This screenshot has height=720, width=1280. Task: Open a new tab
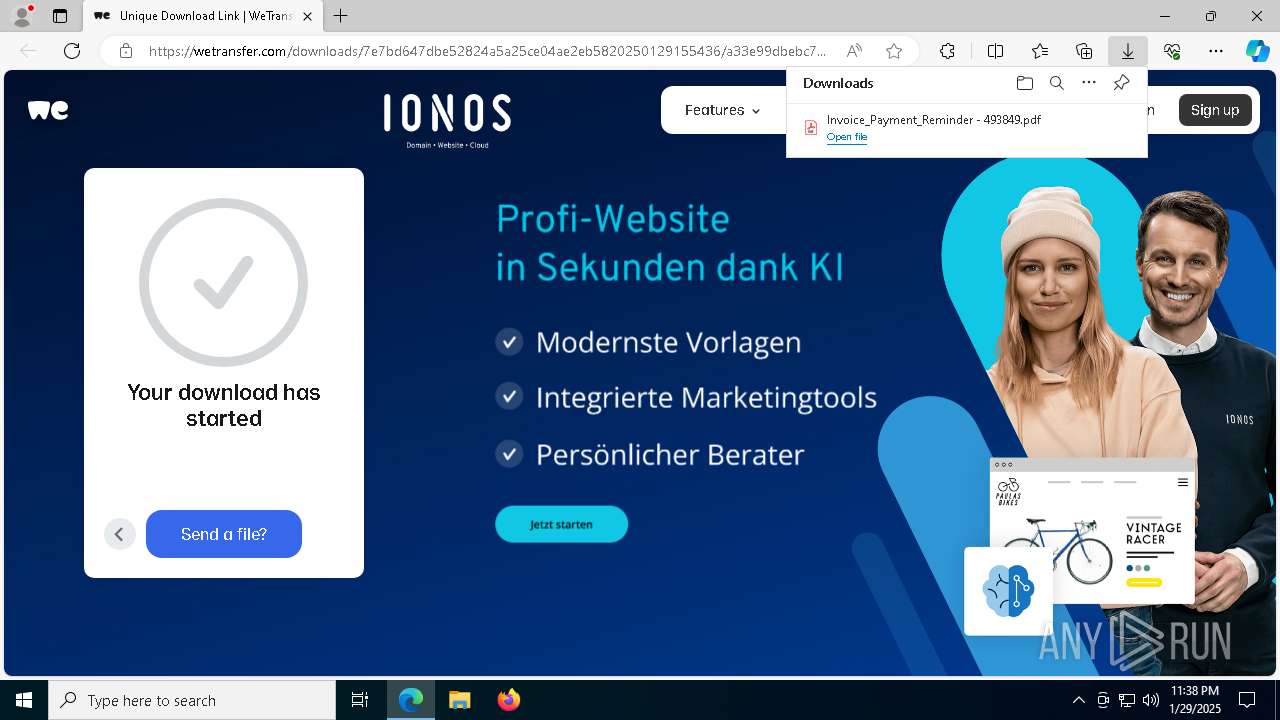341,16
